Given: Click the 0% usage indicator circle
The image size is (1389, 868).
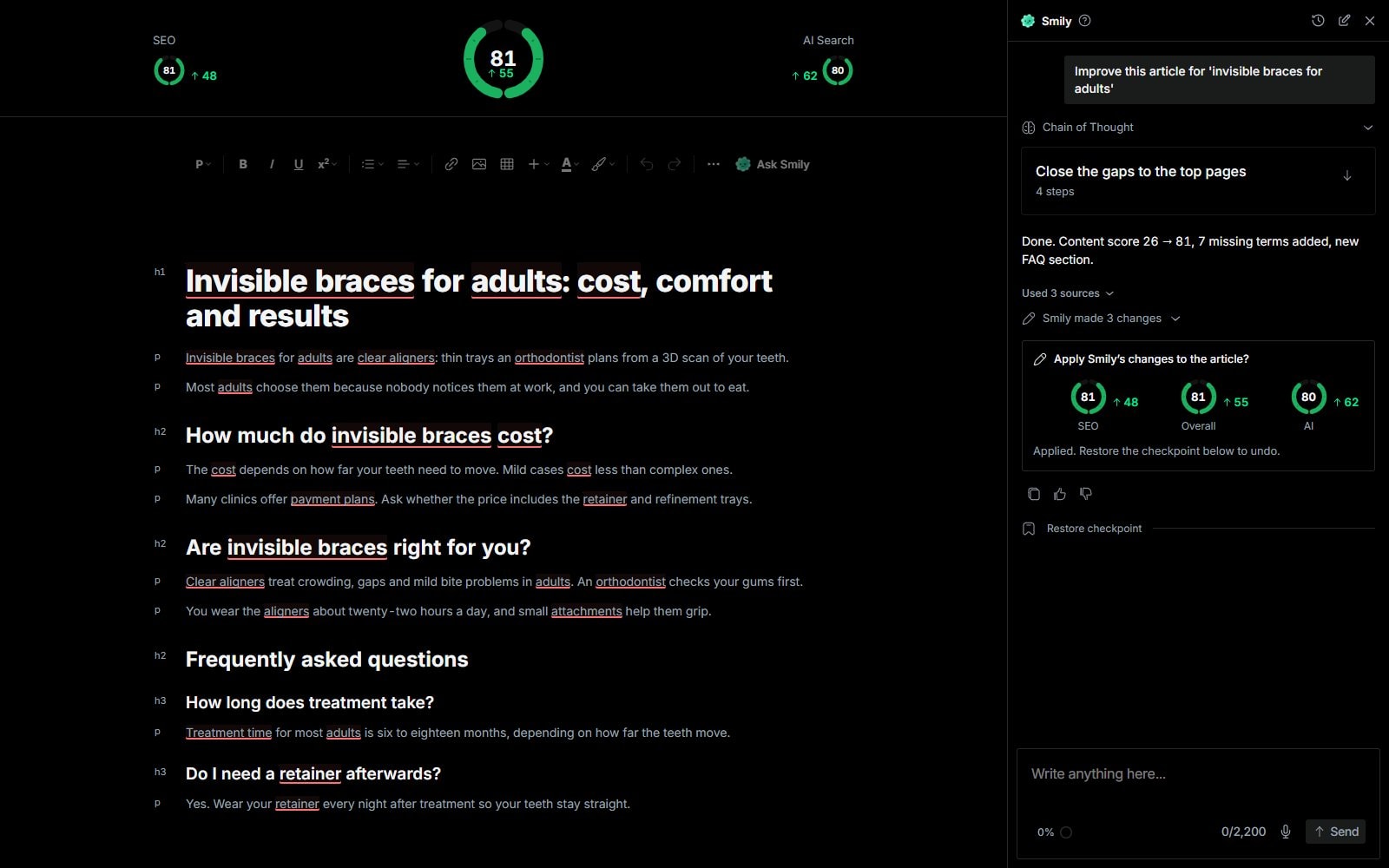Looking at the screenshot, I should [x=1066, y=832].
